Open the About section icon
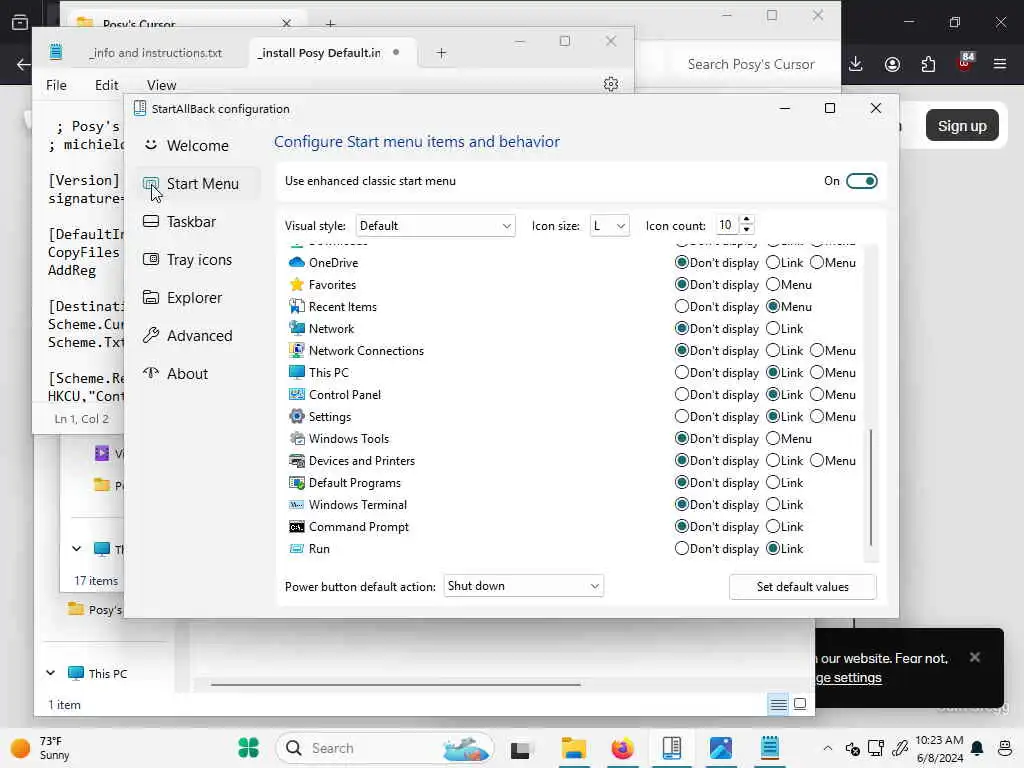 (x=151, y=373)
